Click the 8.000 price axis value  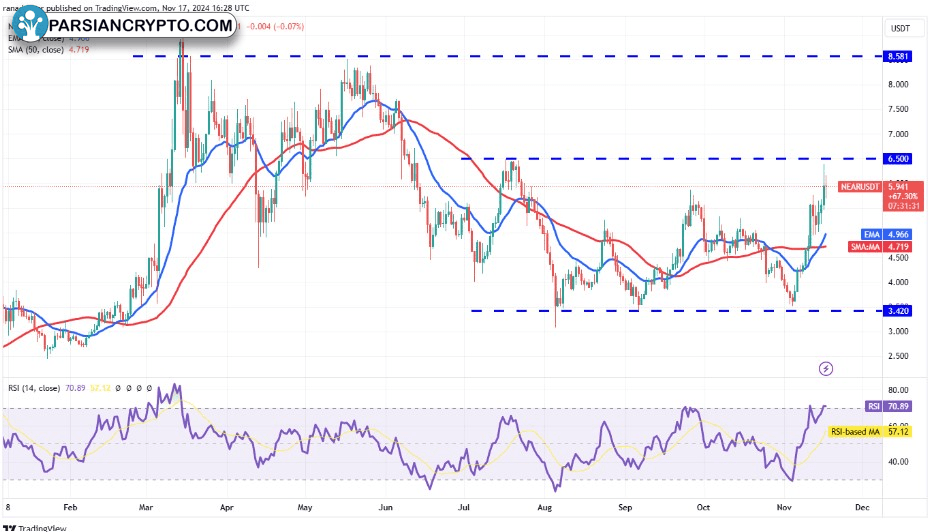point(898,84)
